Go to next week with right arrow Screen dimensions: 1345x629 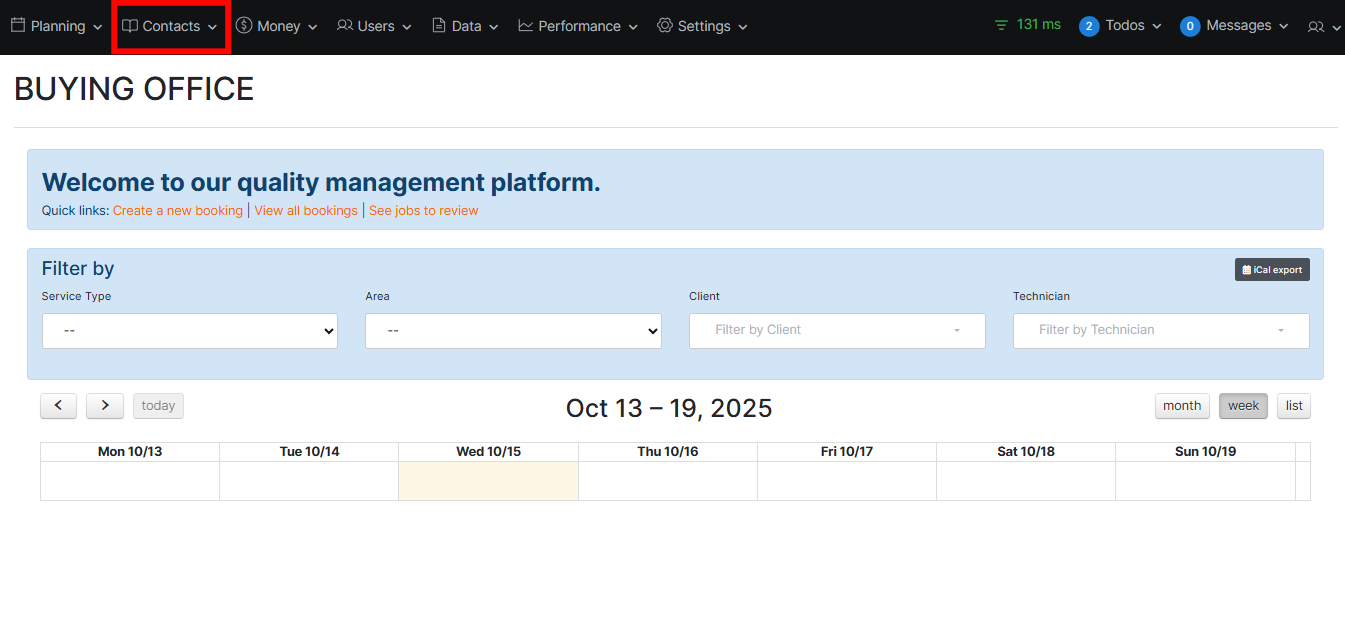tap(105, 406)
